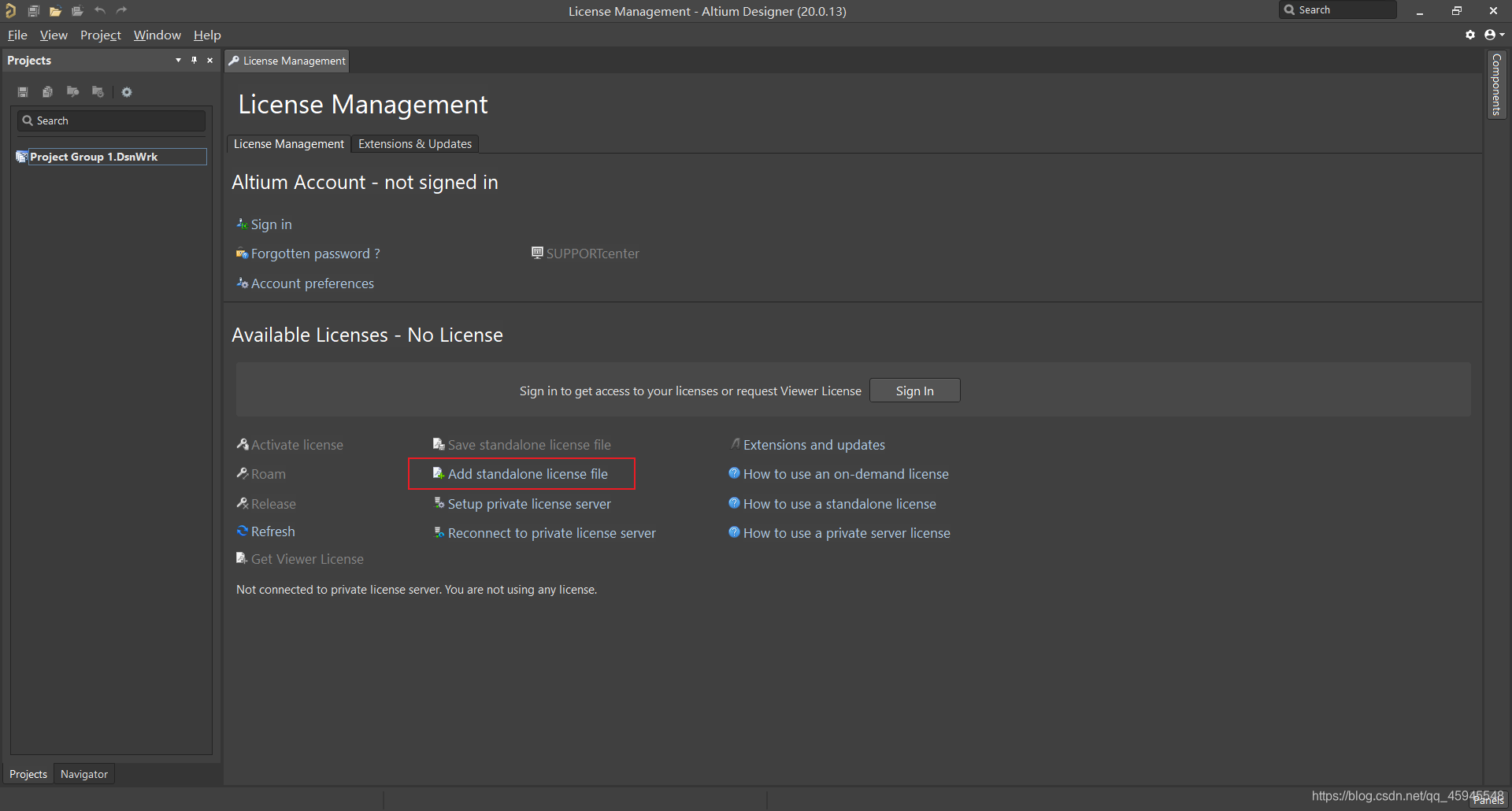The width and height of the screenshot is (1512, 811).
Task: Click the save icon in Projects panel
Action: click(x=23, y=92)
